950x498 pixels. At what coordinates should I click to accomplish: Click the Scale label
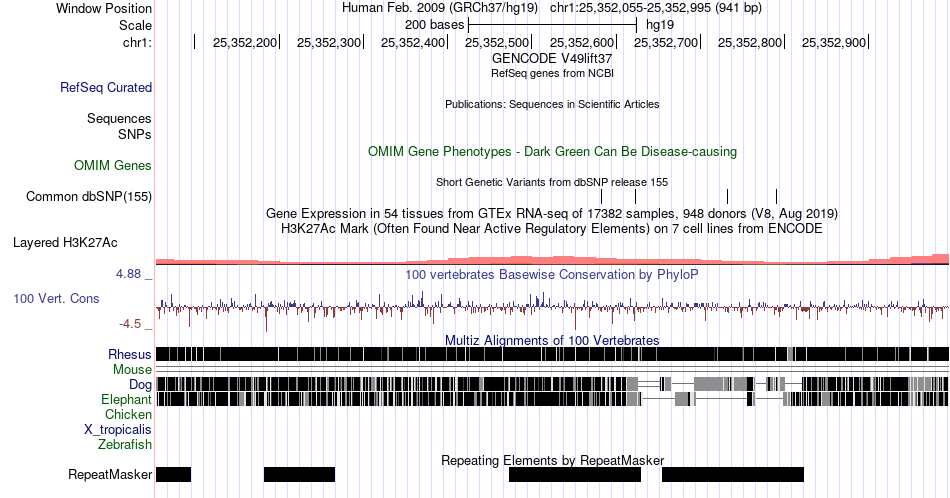136,25
